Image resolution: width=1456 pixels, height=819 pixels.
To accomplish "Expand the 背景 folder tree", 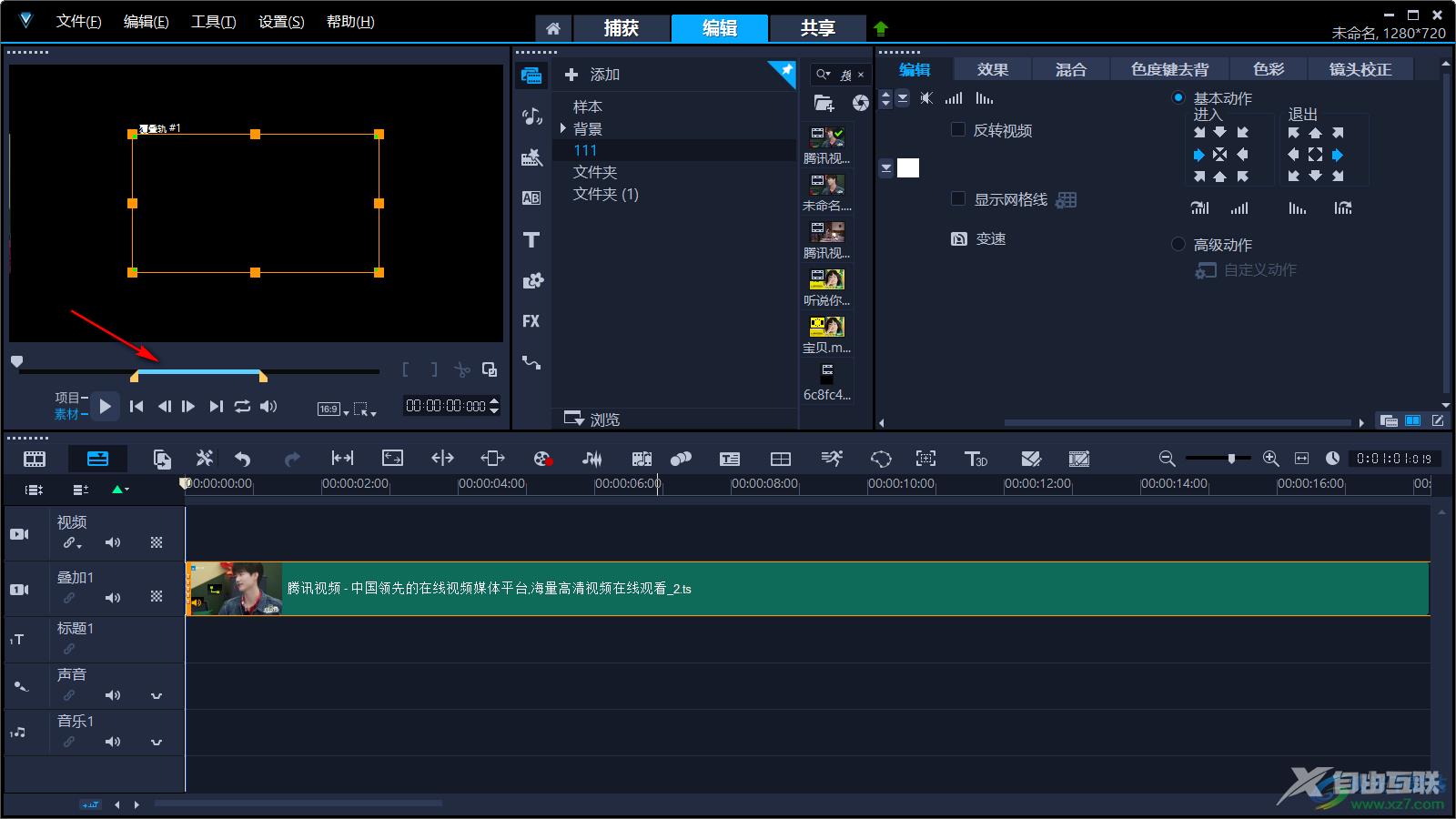I will point(563,128).
